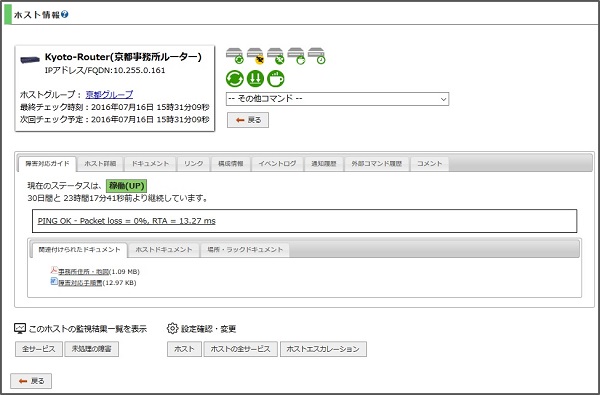Click 最終チェック時刻 timestamp line

[114, 107]
